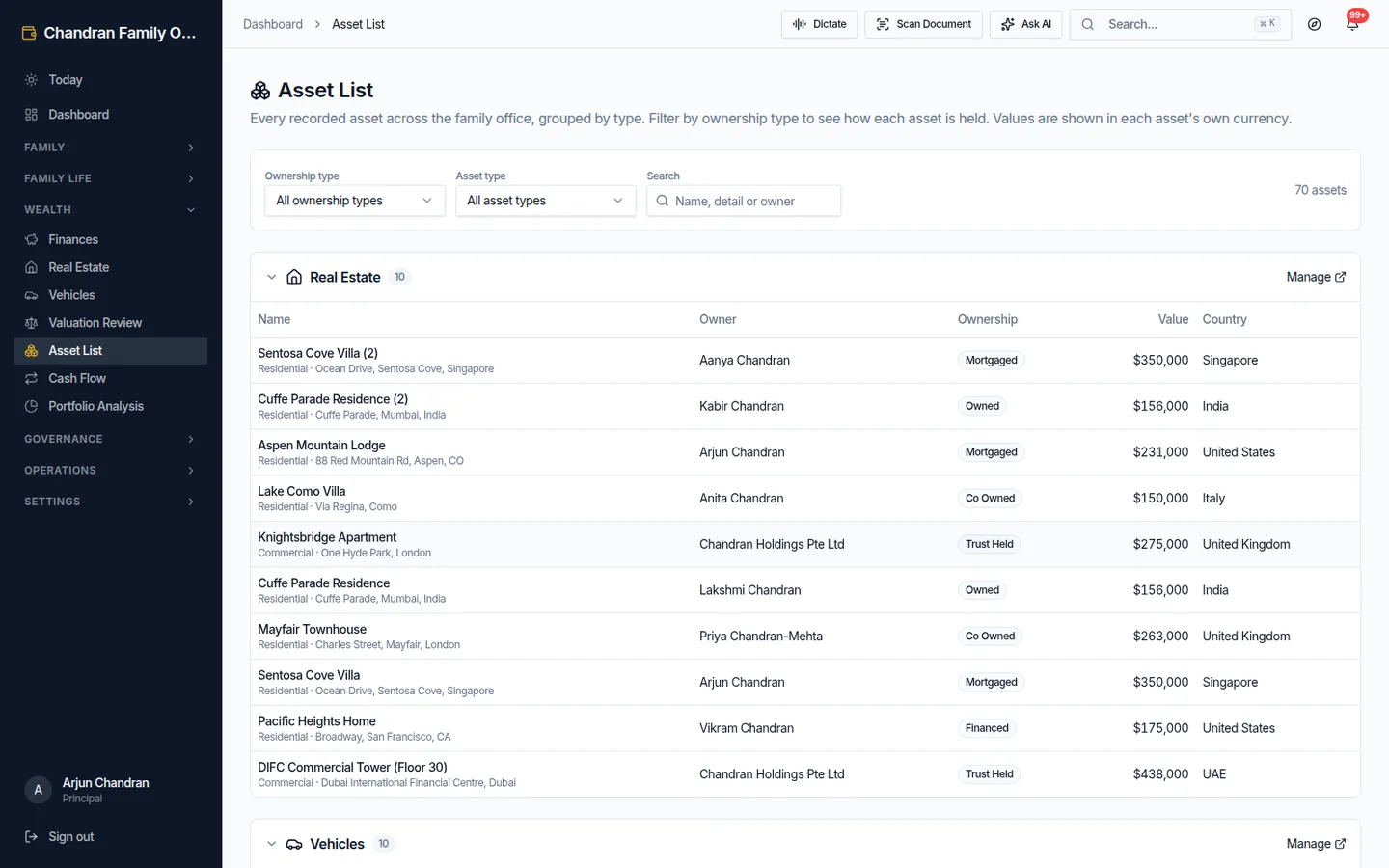
Task: Click the Asset List boxes icon in sidebar
Action: pyautogui.click(x=31, y=351)
